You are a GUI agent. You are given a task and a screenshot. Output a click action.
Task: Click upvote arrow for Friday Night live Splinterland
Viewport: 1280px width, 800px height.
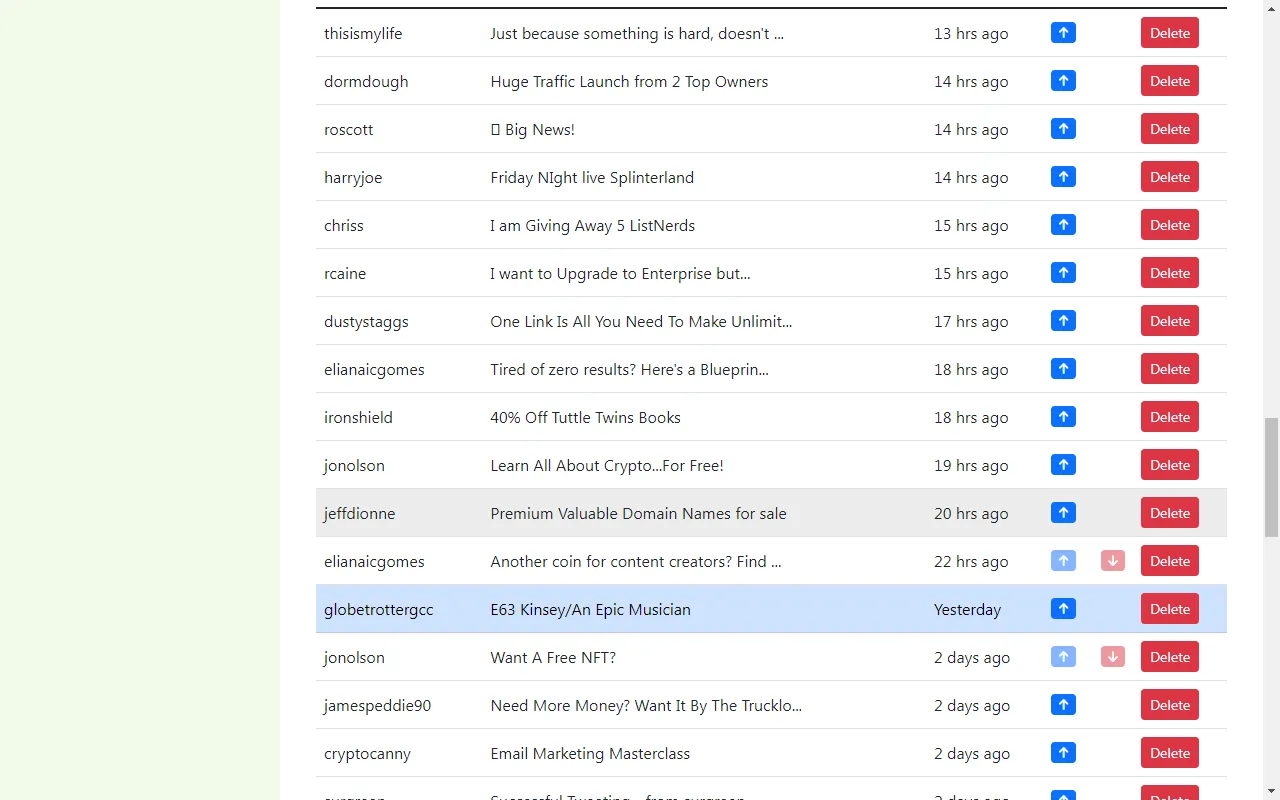[1063, 177]
